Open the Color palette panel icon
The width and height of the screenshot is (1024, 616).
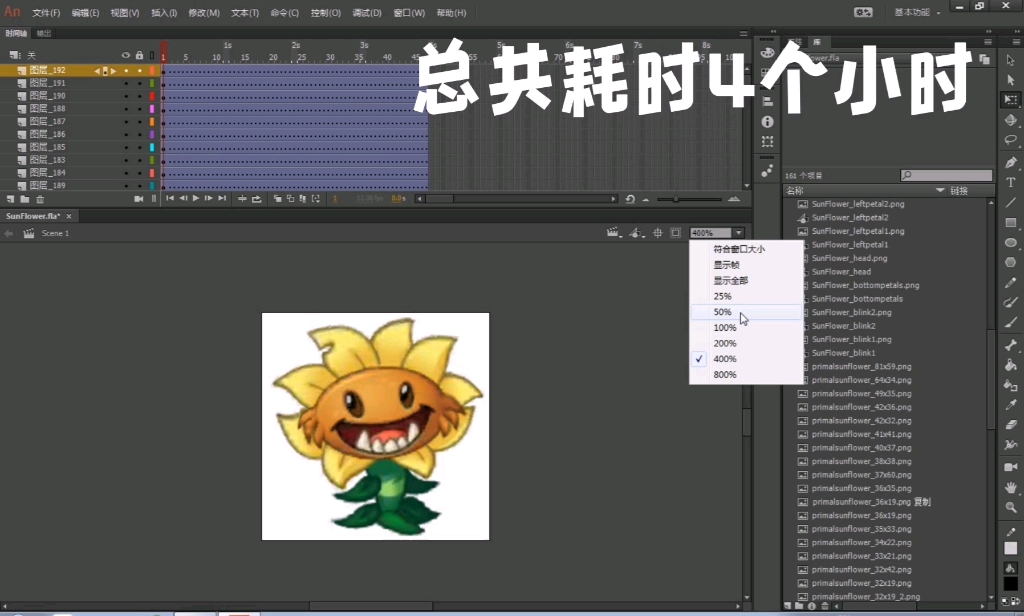click(x=767, y=52)
